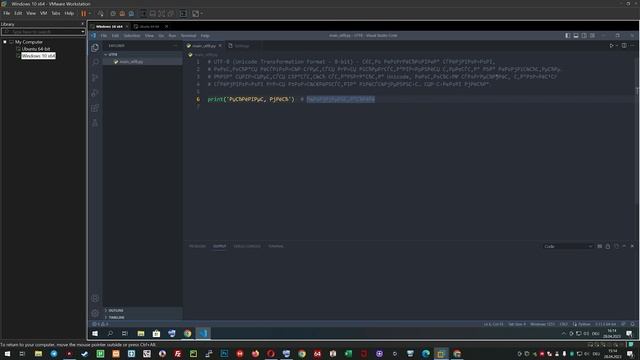Open Library search field dropdown arrow
Viewport: 640px width, 360px height.
[83, 32]
